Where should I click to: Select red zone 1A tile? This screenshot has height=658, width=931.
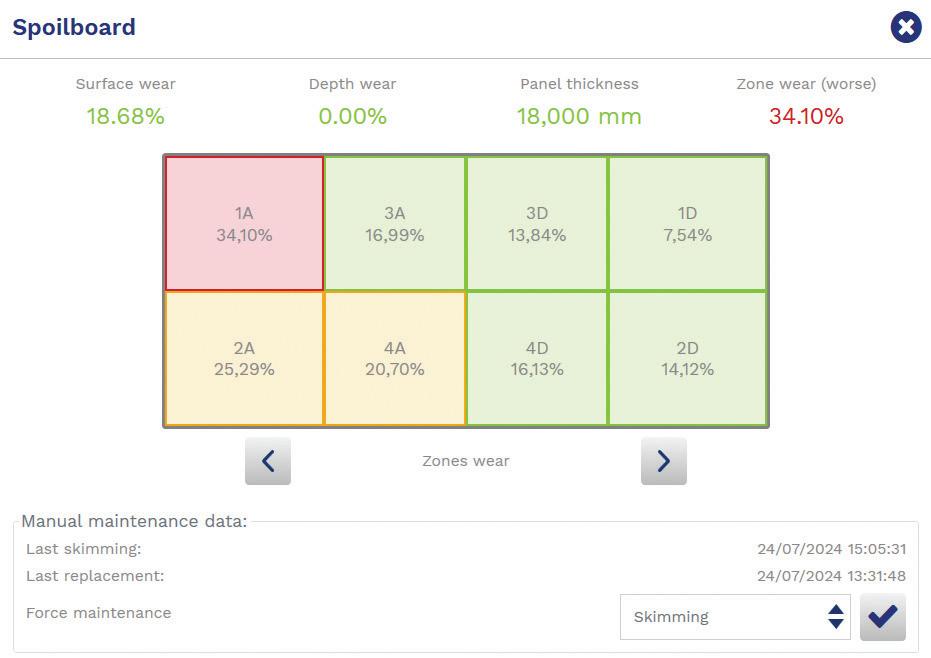[244, 224]
